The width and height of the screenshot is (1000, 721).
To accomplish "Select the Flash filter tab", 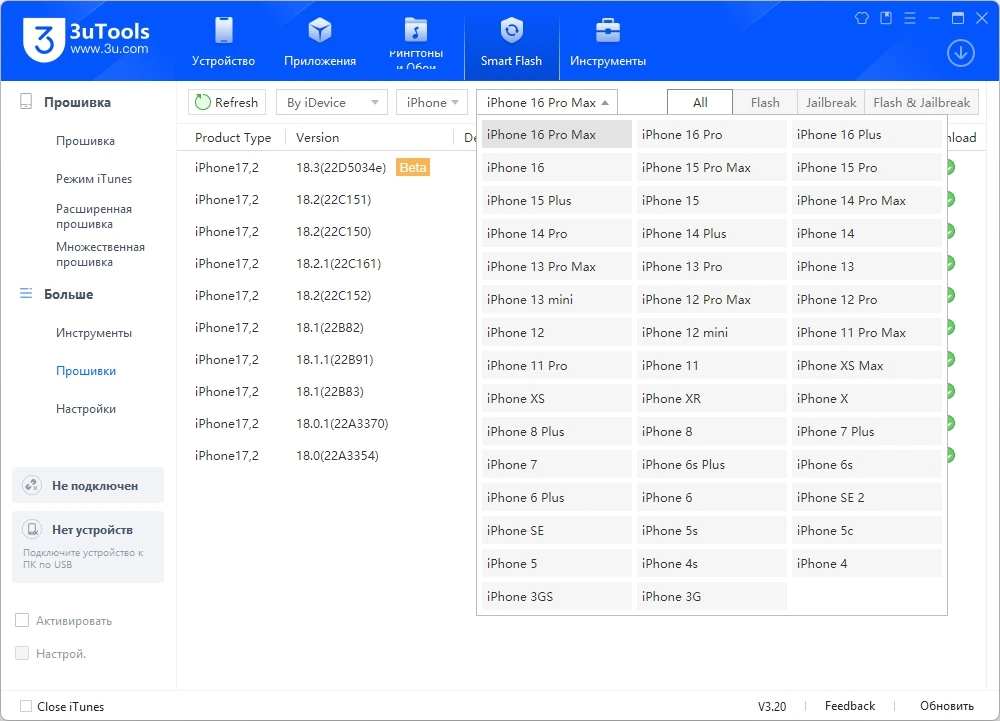I will [x=765, y=102].
